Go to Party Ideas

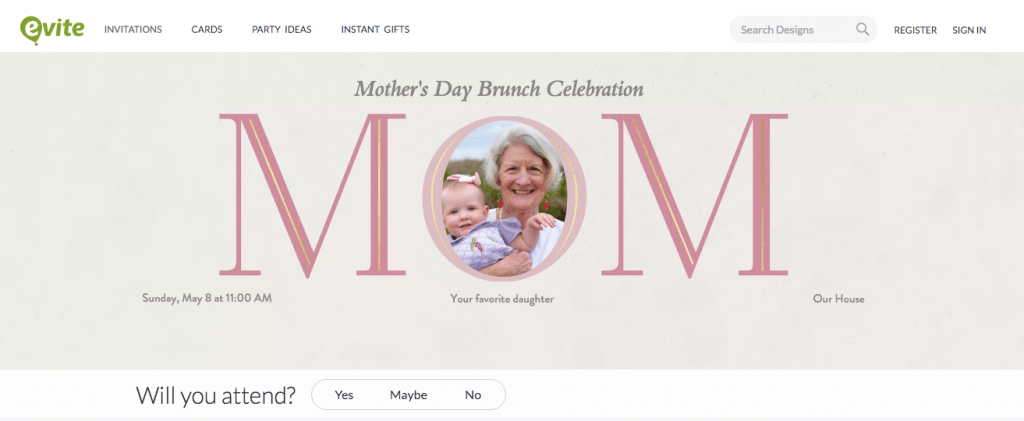(x=281, y=30)
